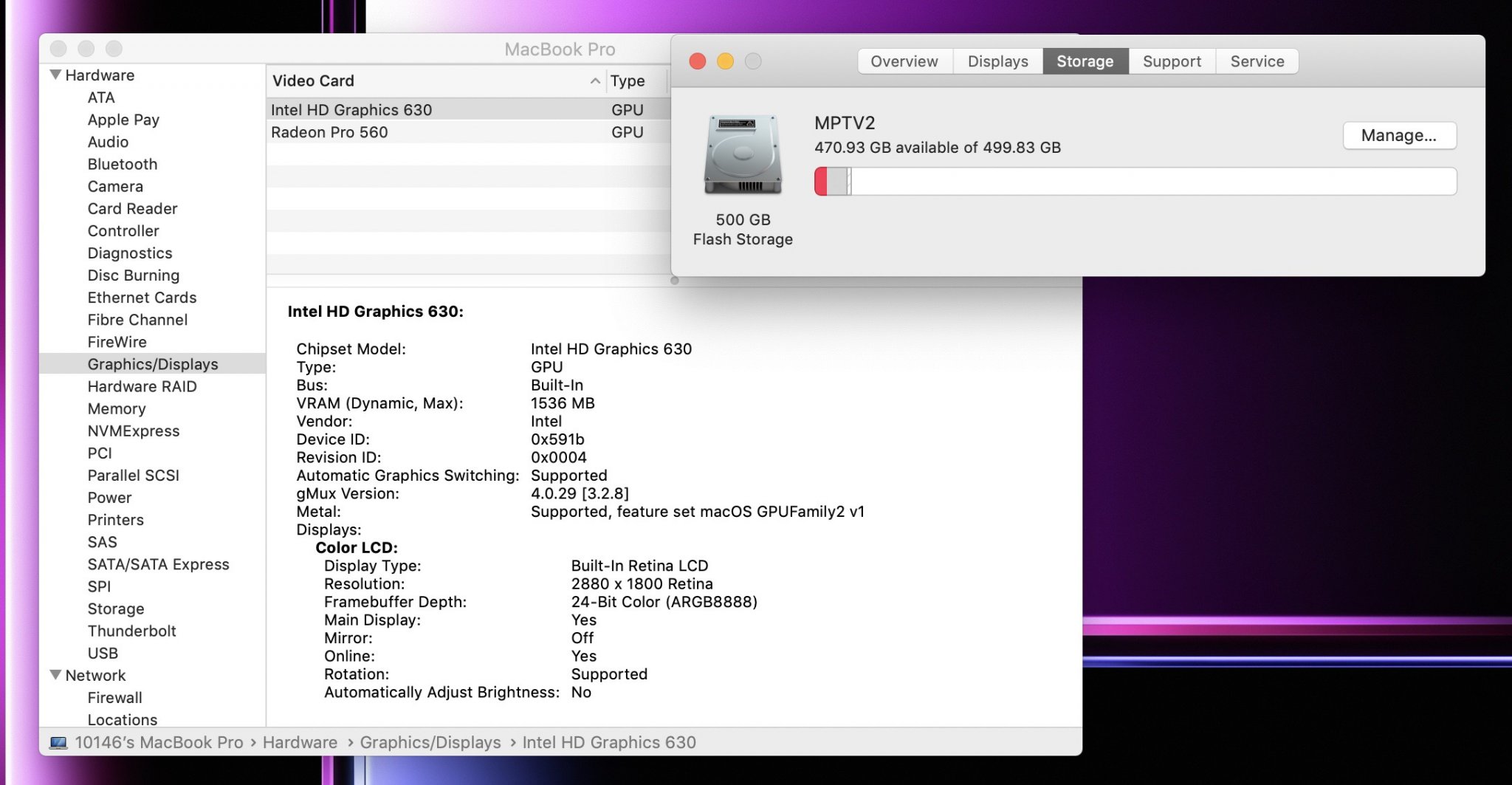Click the Manage... button

coord(1399,135)
